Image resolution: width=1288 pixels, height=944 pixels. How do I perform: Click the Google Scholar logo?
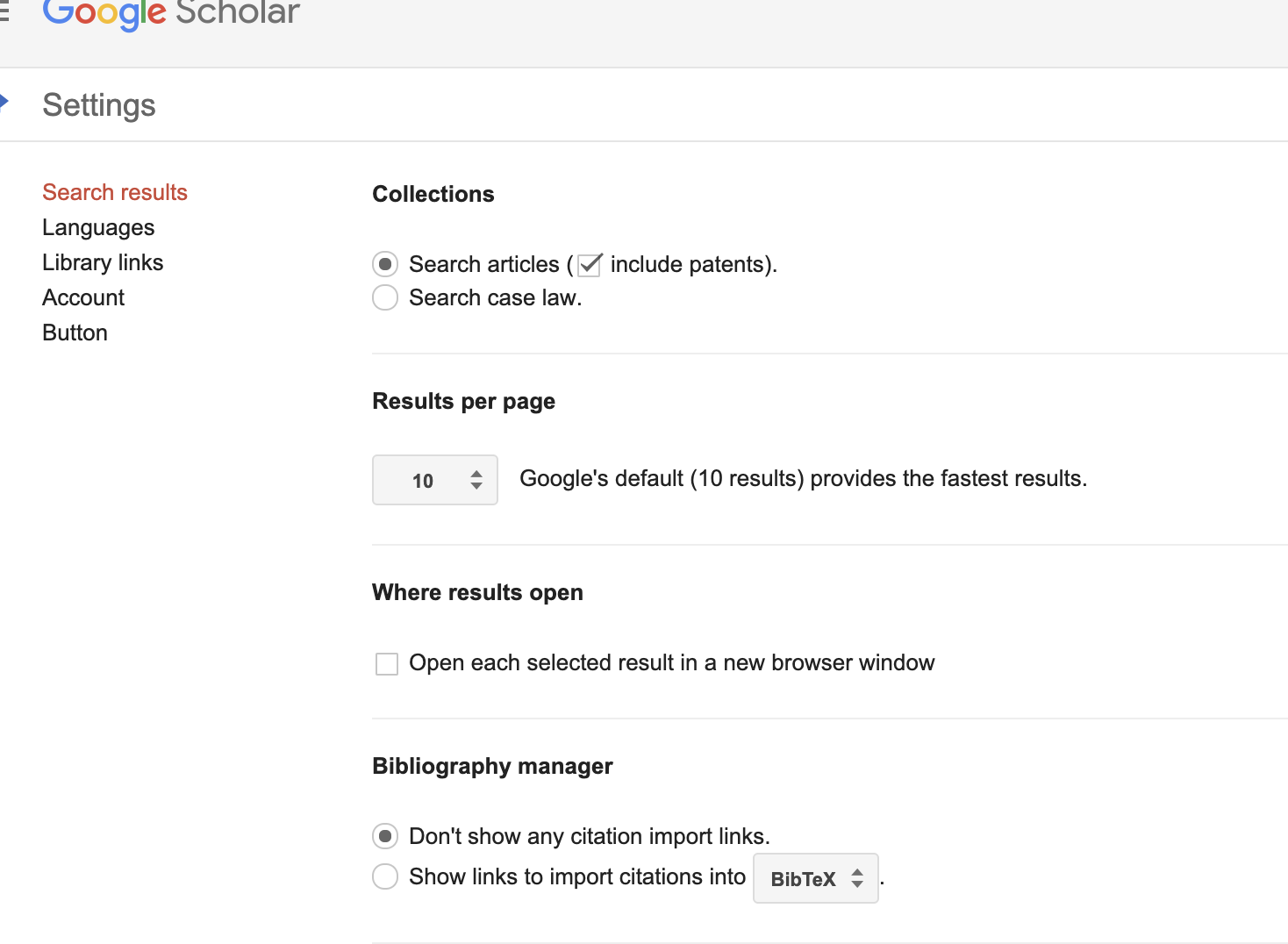coord(171,13)
